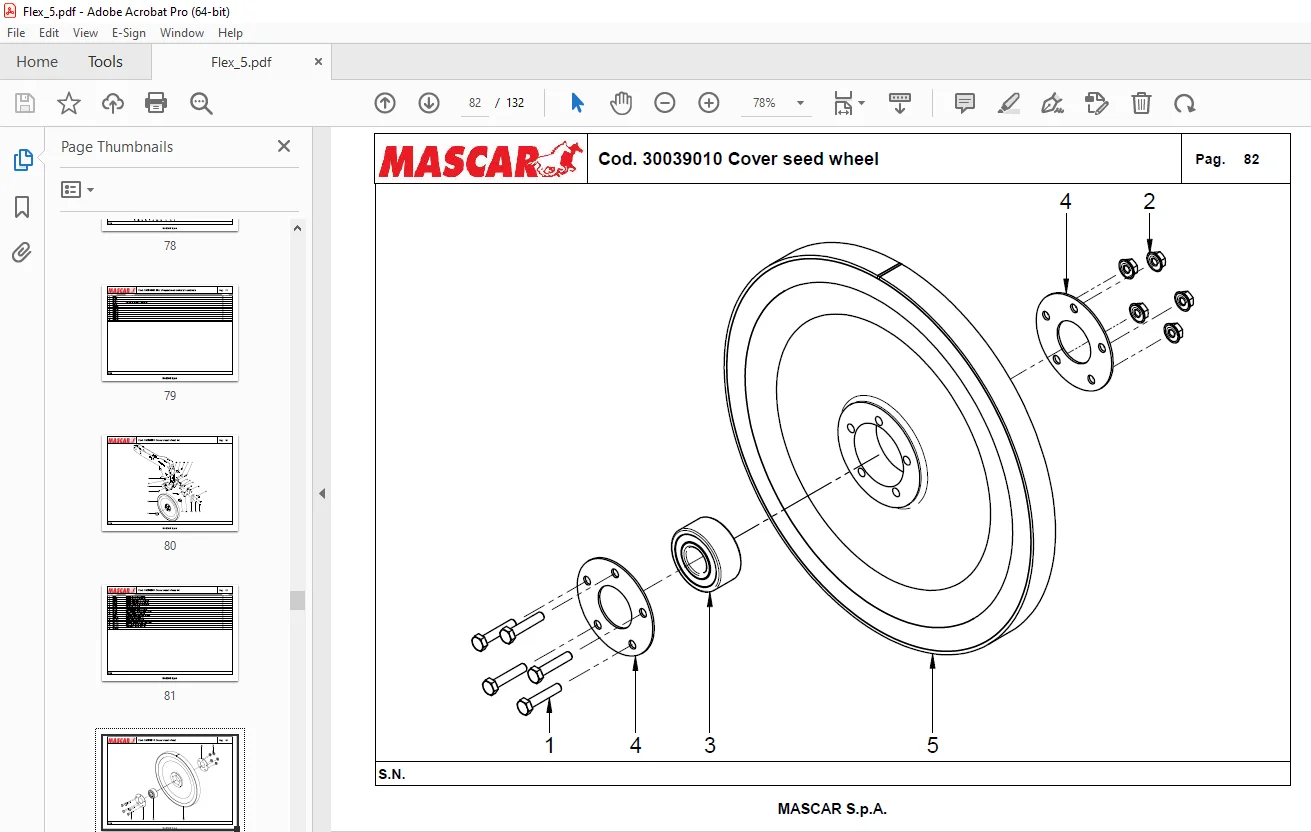
Task: Click the Save file icon
Action: (25, 103)
